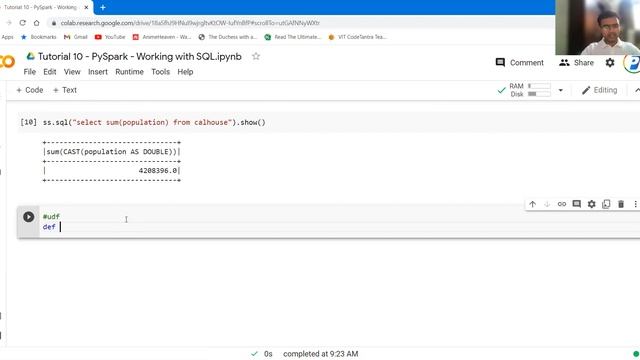The width and height of the screenshot is (640, 360).
Task: Reload the browser page
Action: [22, 23]
